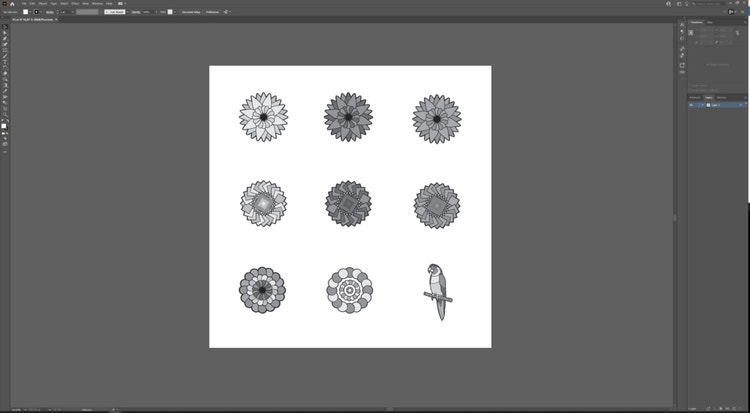Click the Asset Export panel icon
This screenshot has height=413, width=750.
pyautogui.click(x=682, y=65)
